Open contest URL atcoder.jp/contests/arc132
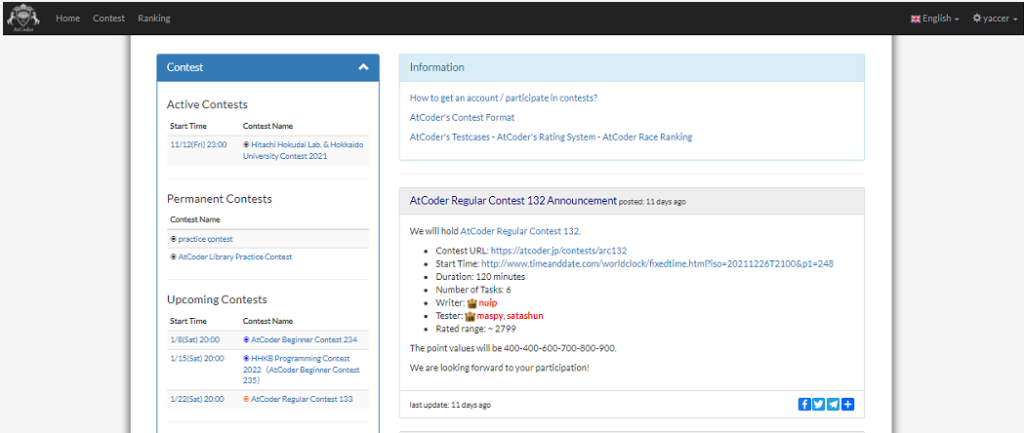 click(559, 251)
